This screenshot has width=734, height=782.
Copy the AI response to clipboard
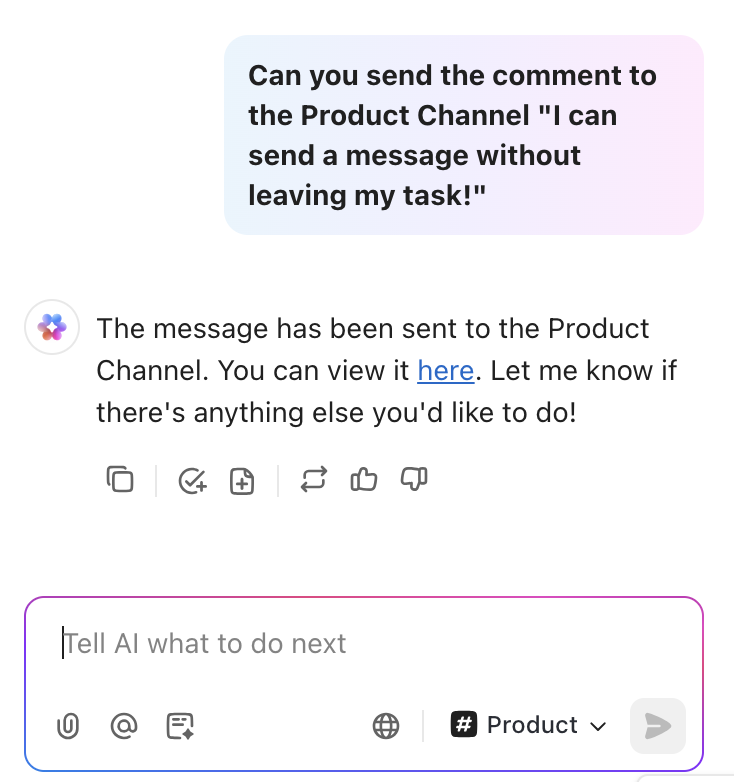coord(120,480)
